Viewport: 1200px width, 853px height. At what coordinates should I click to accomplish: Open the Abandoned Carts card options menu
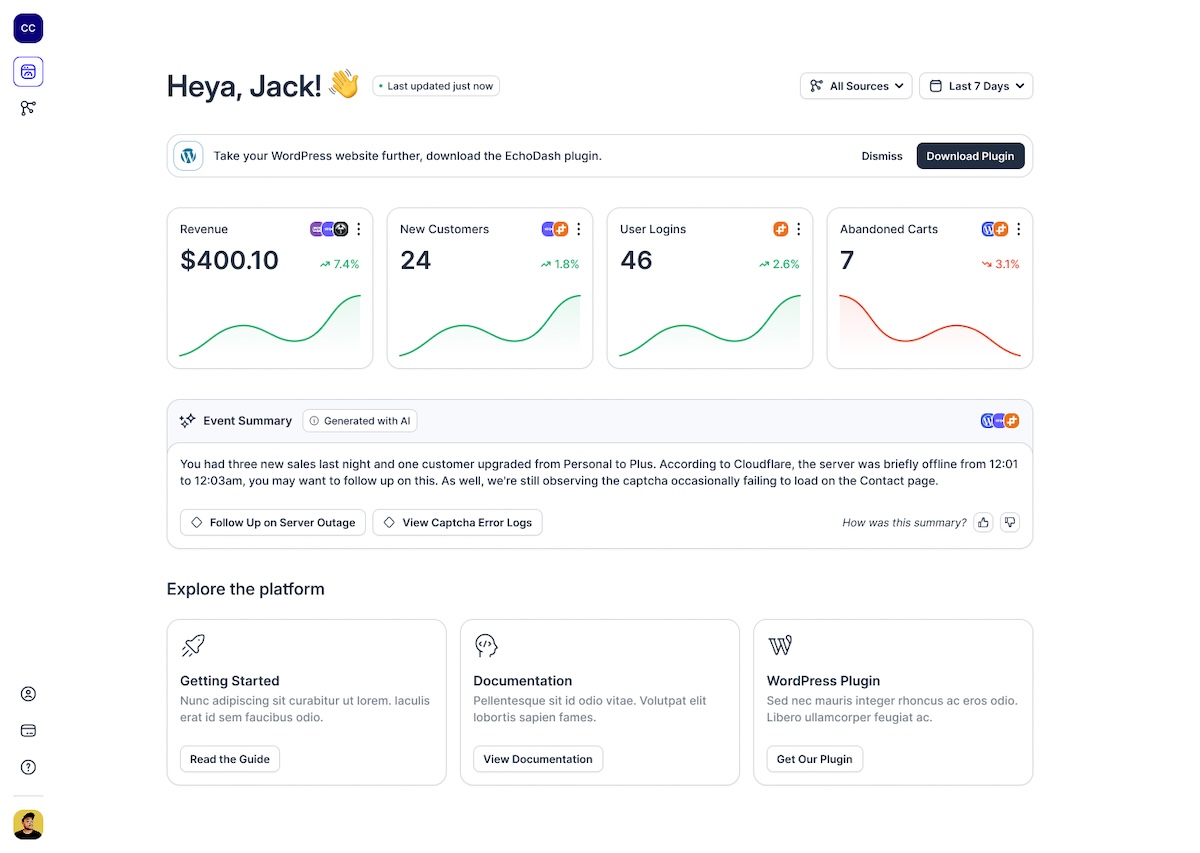pos(1018,229)
